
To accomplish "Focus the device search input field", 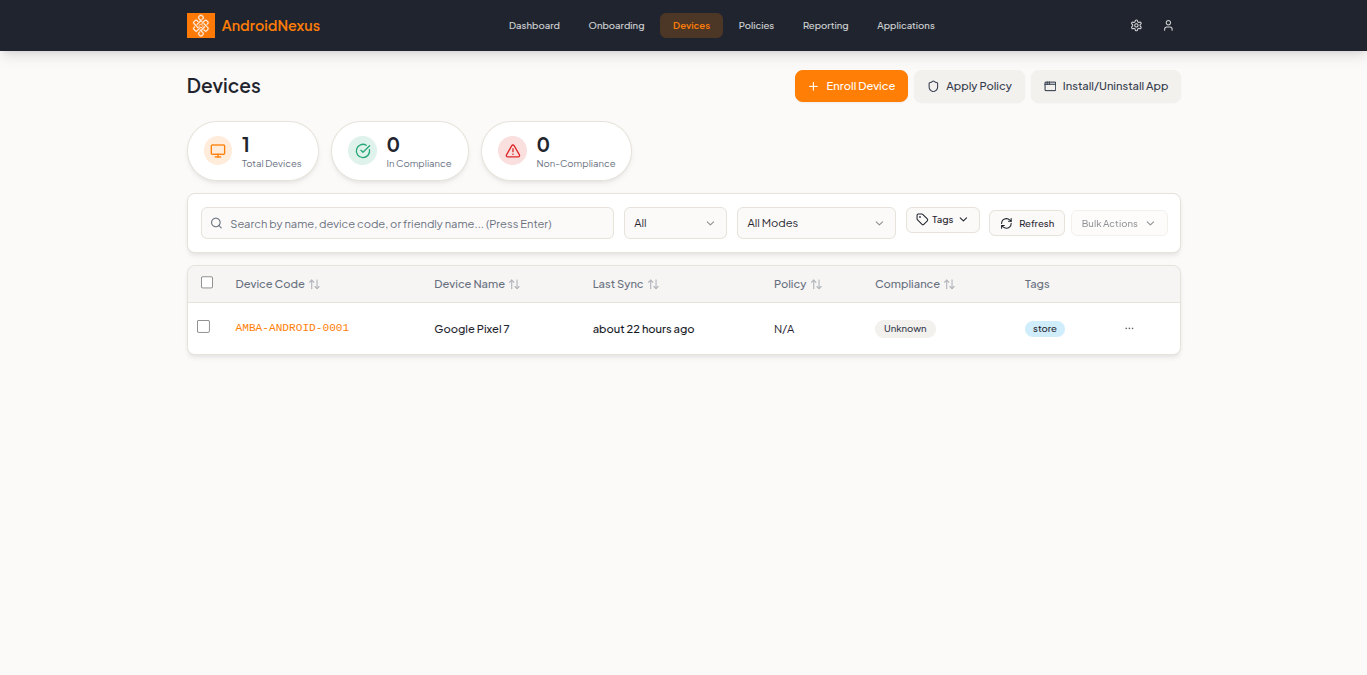I will 415,224.
